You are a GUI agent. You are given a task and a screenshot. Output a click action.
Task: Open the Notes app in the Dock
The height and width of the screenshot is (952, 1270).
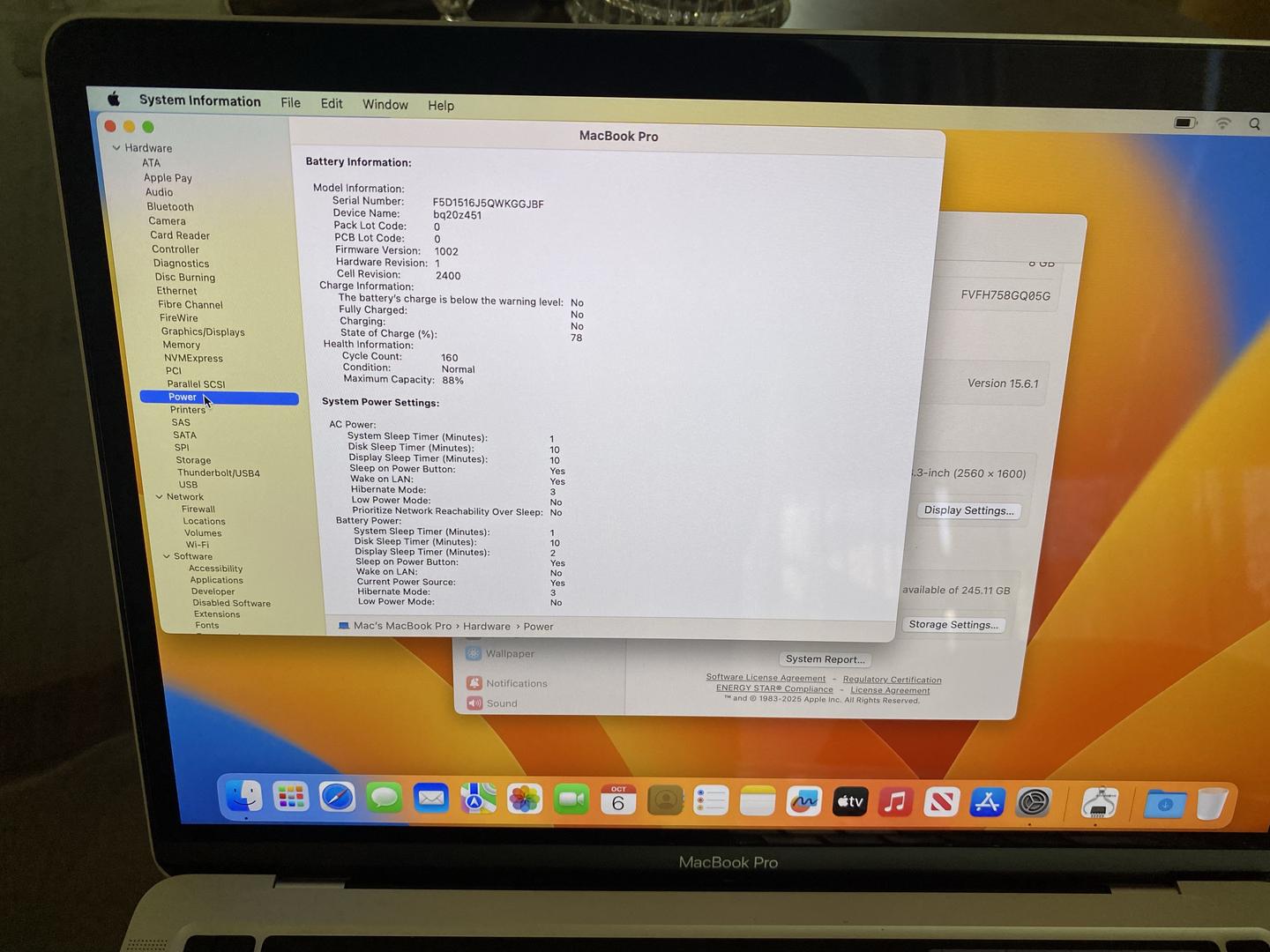(x=757, y=801)
